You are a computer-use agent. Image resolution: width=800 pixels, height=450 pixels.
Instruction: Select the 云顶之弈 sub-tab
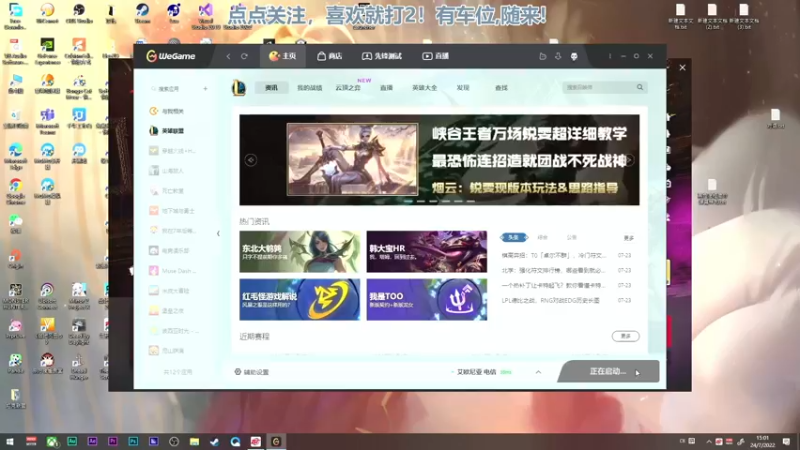pyautogui.click(x=348, y=88)
